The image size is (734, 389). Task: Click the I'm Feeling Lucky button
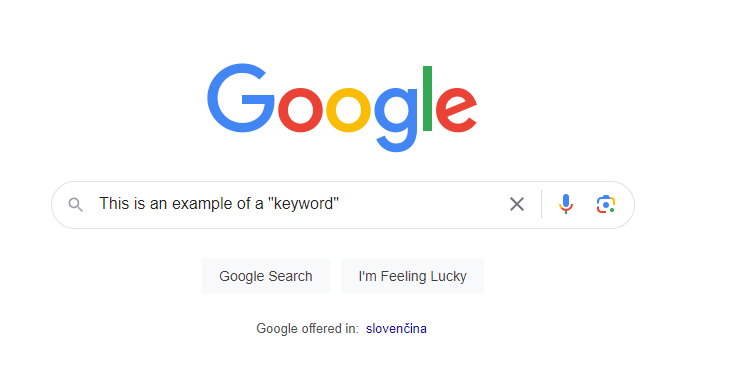[x=412, y=276]
